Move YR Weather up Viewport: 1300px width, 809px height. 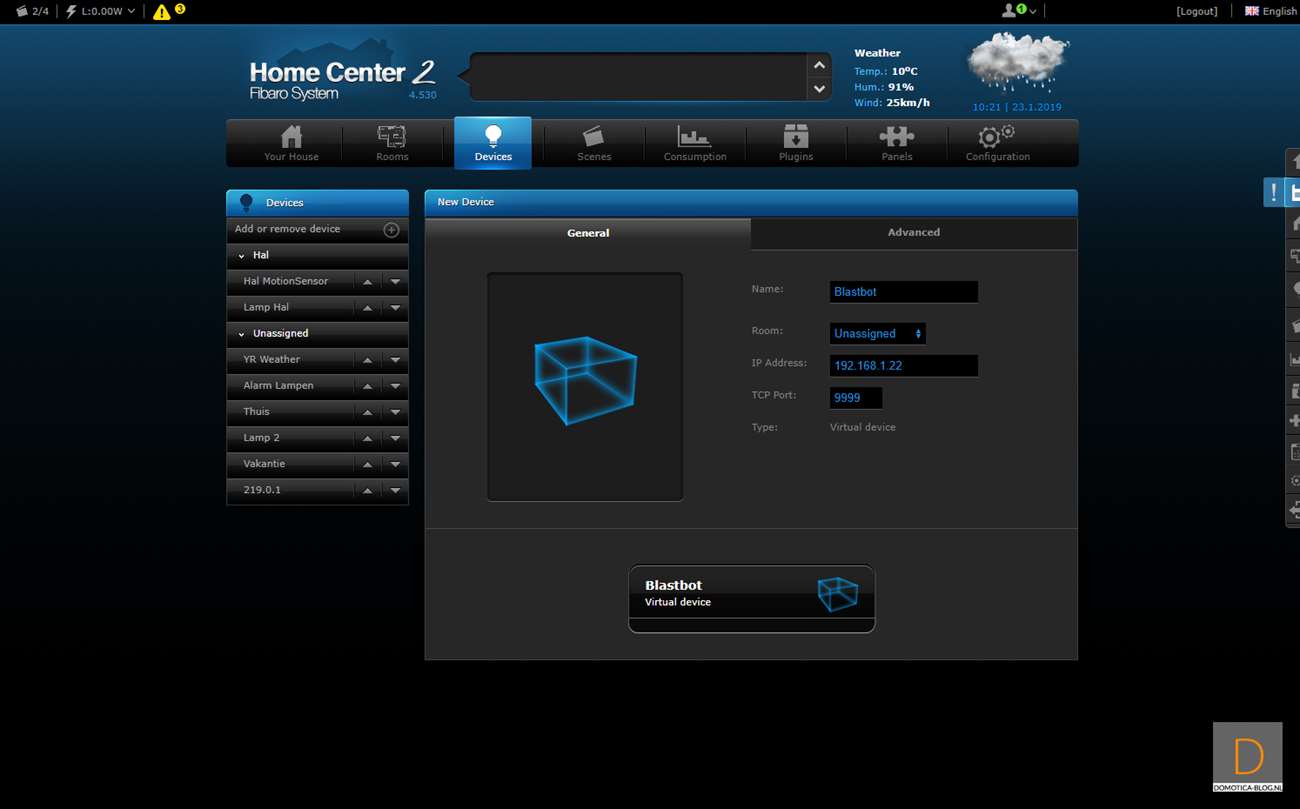coord(368,360)
